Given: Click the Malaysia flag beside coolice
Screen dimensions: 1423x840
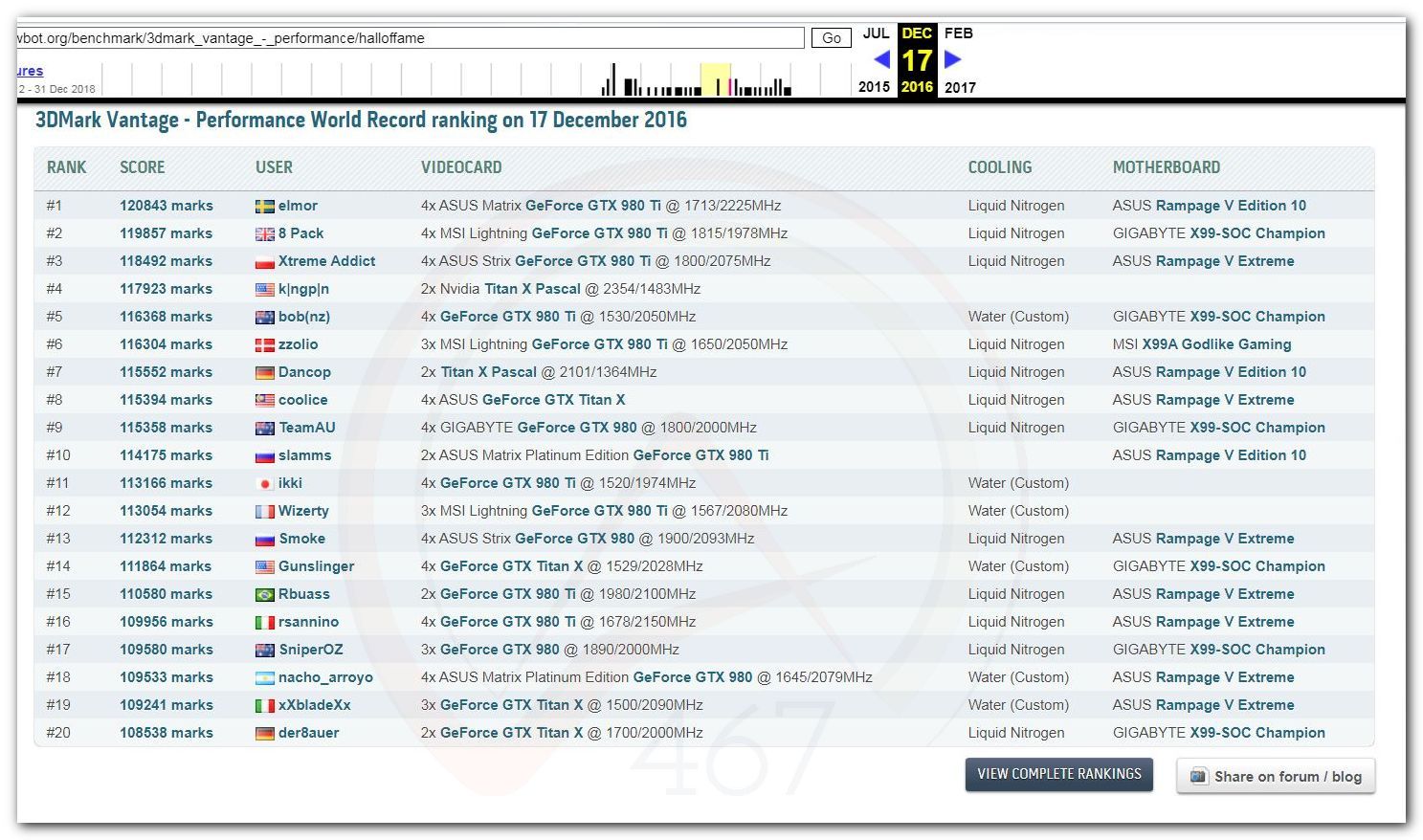Looking at the screenshot, I should tap(265, 400).
